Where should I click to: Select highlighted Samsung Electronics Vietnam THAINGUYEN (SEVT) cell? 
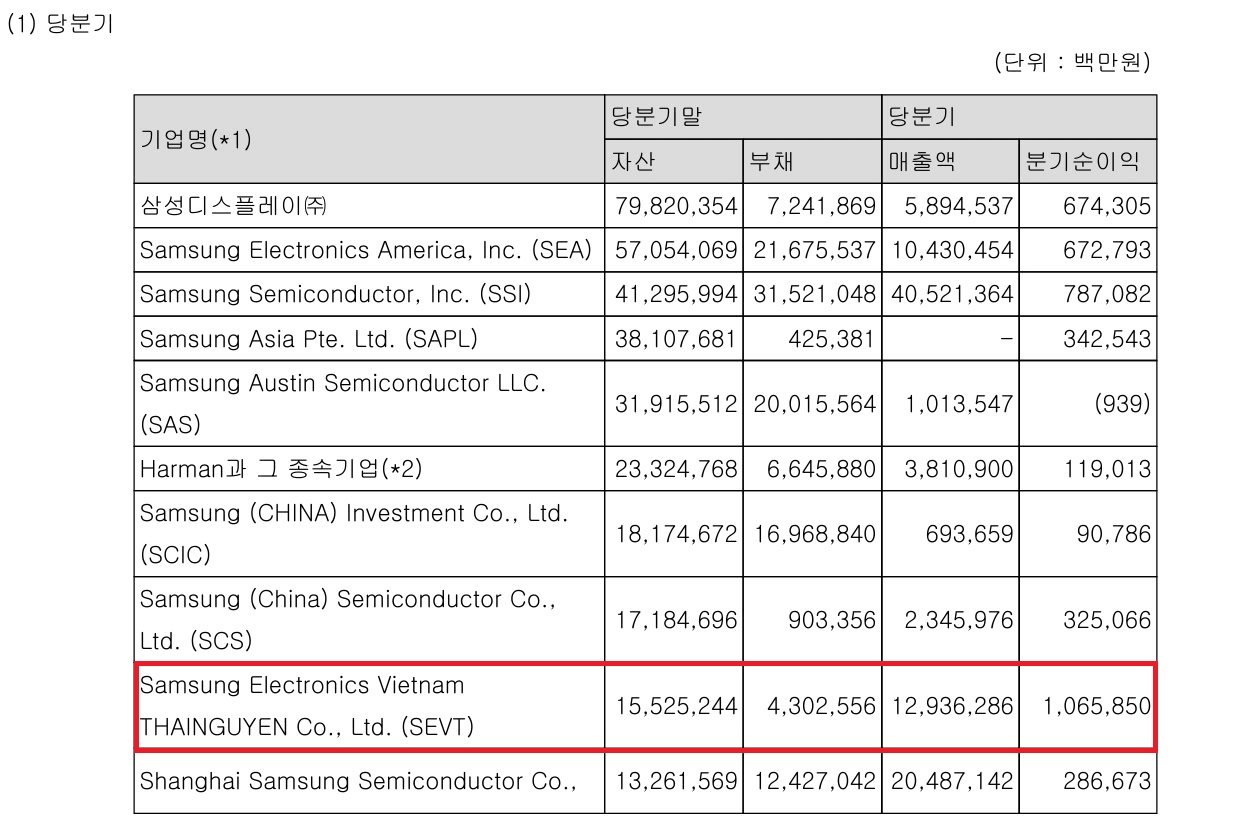(x=370, y=706)
